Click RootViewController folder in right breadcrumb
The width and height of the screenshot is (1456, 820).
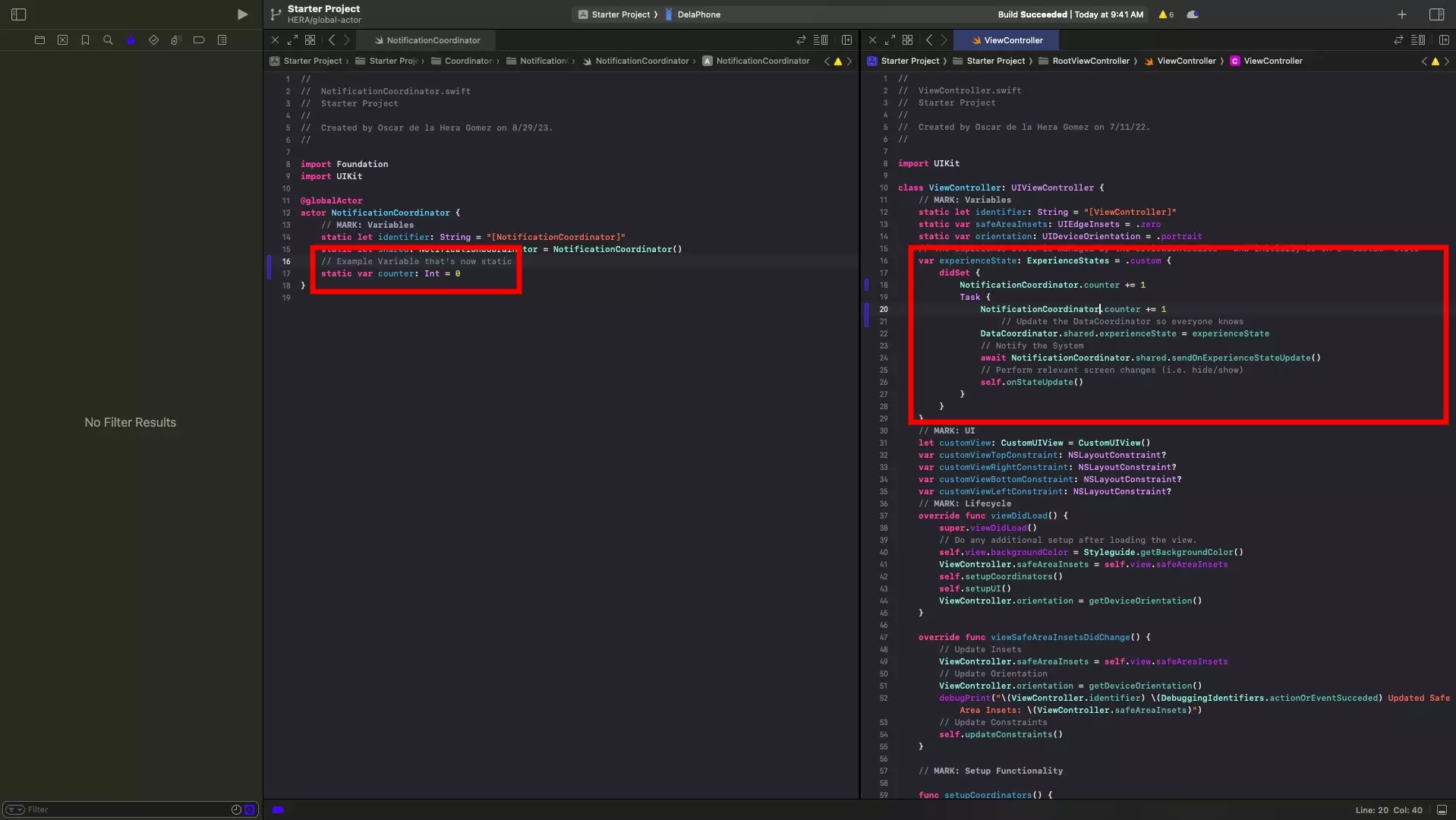1084,61
